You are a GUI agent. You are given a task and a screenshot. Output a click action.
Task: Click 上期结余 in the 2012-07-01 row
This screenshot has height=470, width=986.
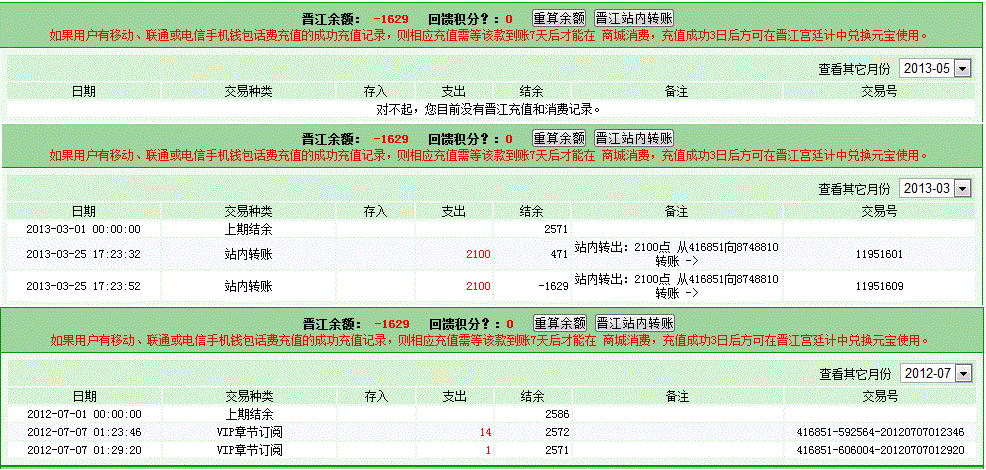[x=250, y=414]
